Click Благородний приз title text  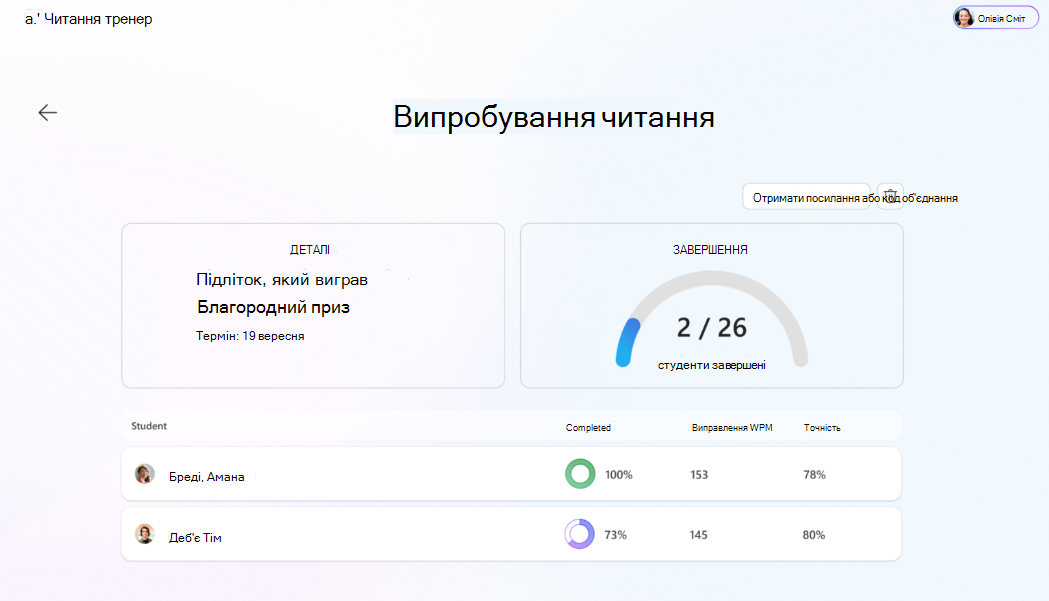[273, 307]
